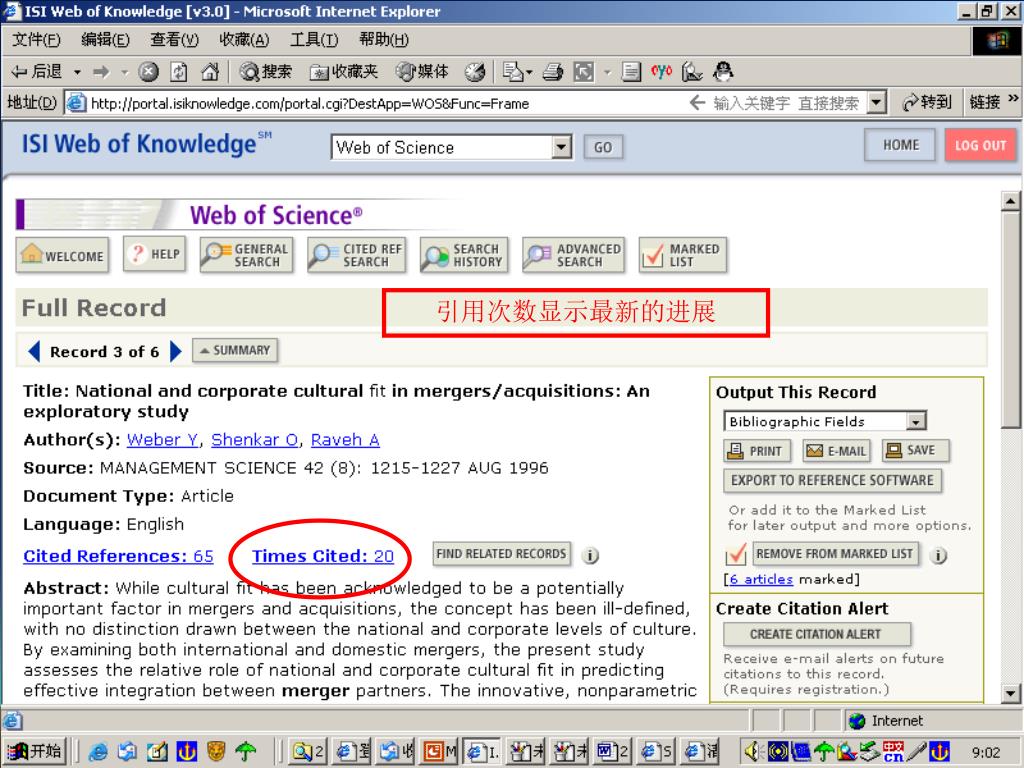Click the GO button beside product selector
Viewport: 1024px width, 768px height.
(603, 147)
